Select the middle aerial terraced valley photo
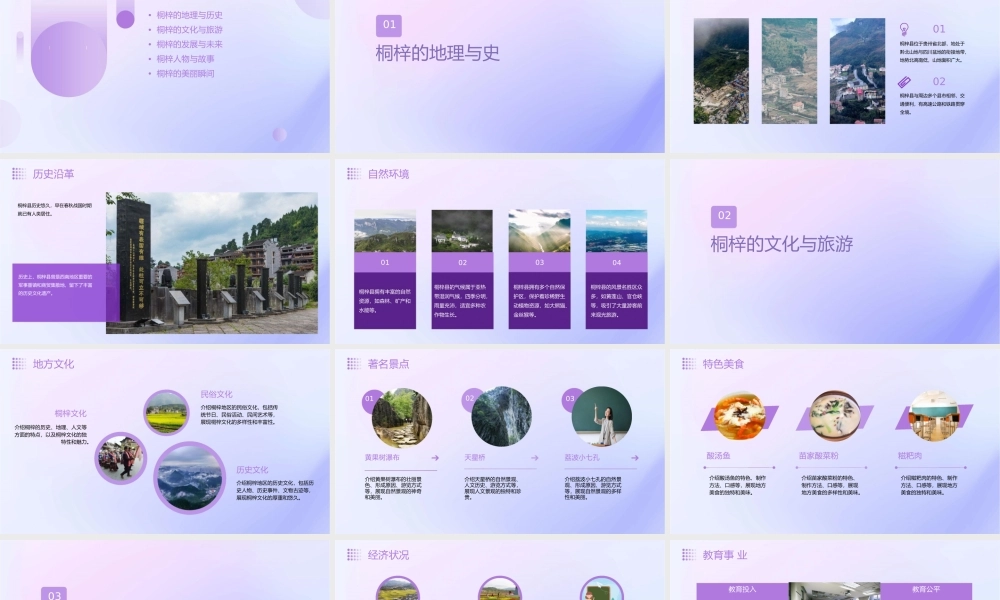Screen dimensions: 1000x600 coord(789,71)
